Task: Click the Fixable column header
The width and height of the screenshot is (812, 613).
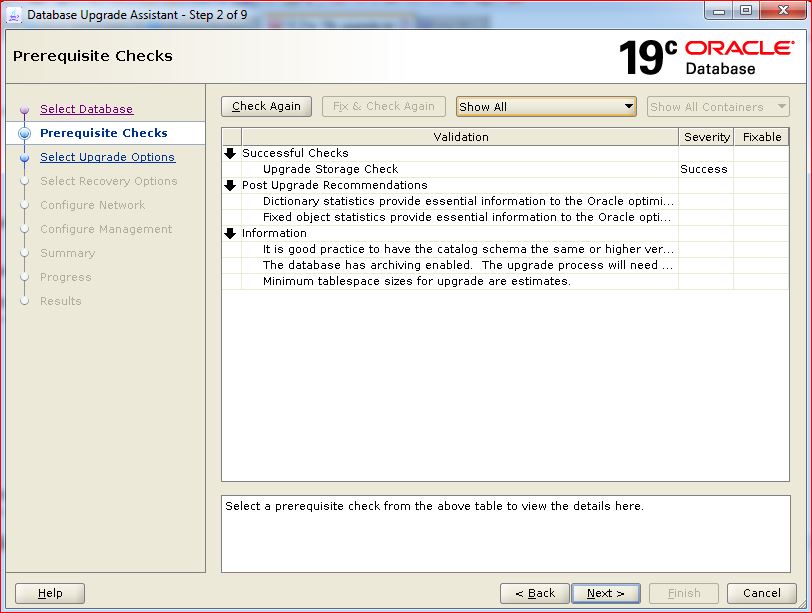Action: [762, 137]
